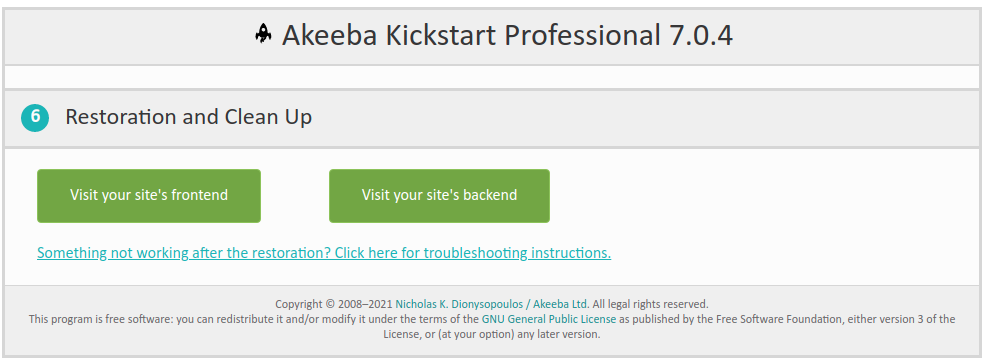Click the "Copyright © 2008–2021" text
The image size is (984, 362).
334,304
